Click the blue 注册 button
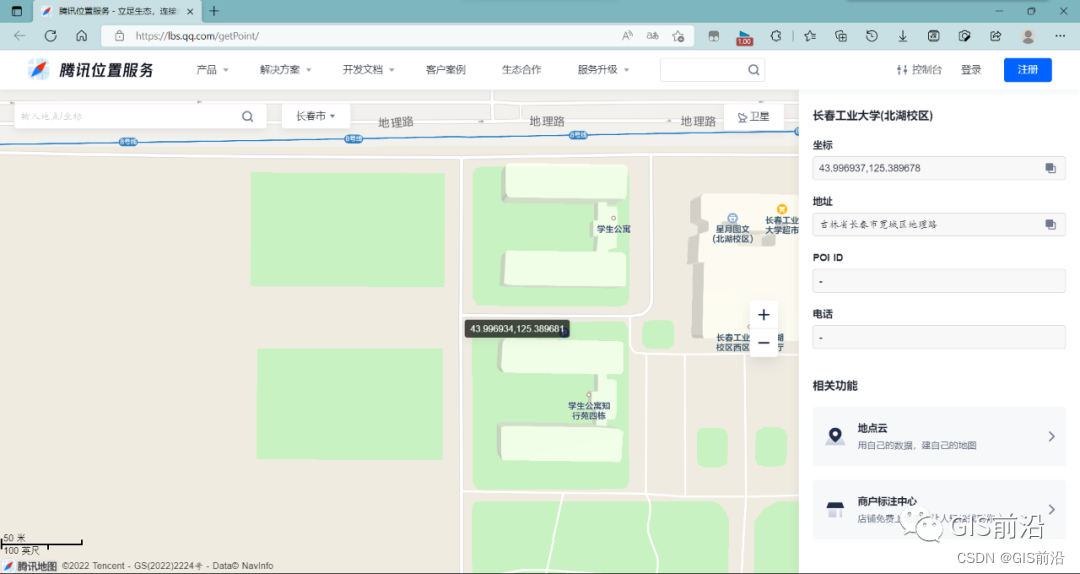Viewport: 1080px width, 574px height. 1028,70
